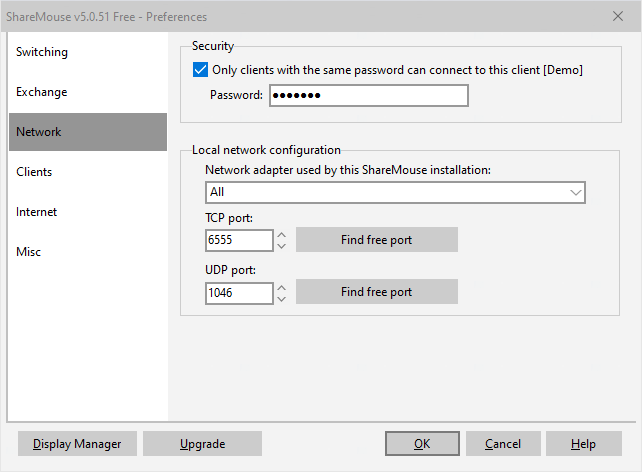The width and height of the screenshot is (642, 472).
Task: Open Help for preferences
Action: (583, 444)
